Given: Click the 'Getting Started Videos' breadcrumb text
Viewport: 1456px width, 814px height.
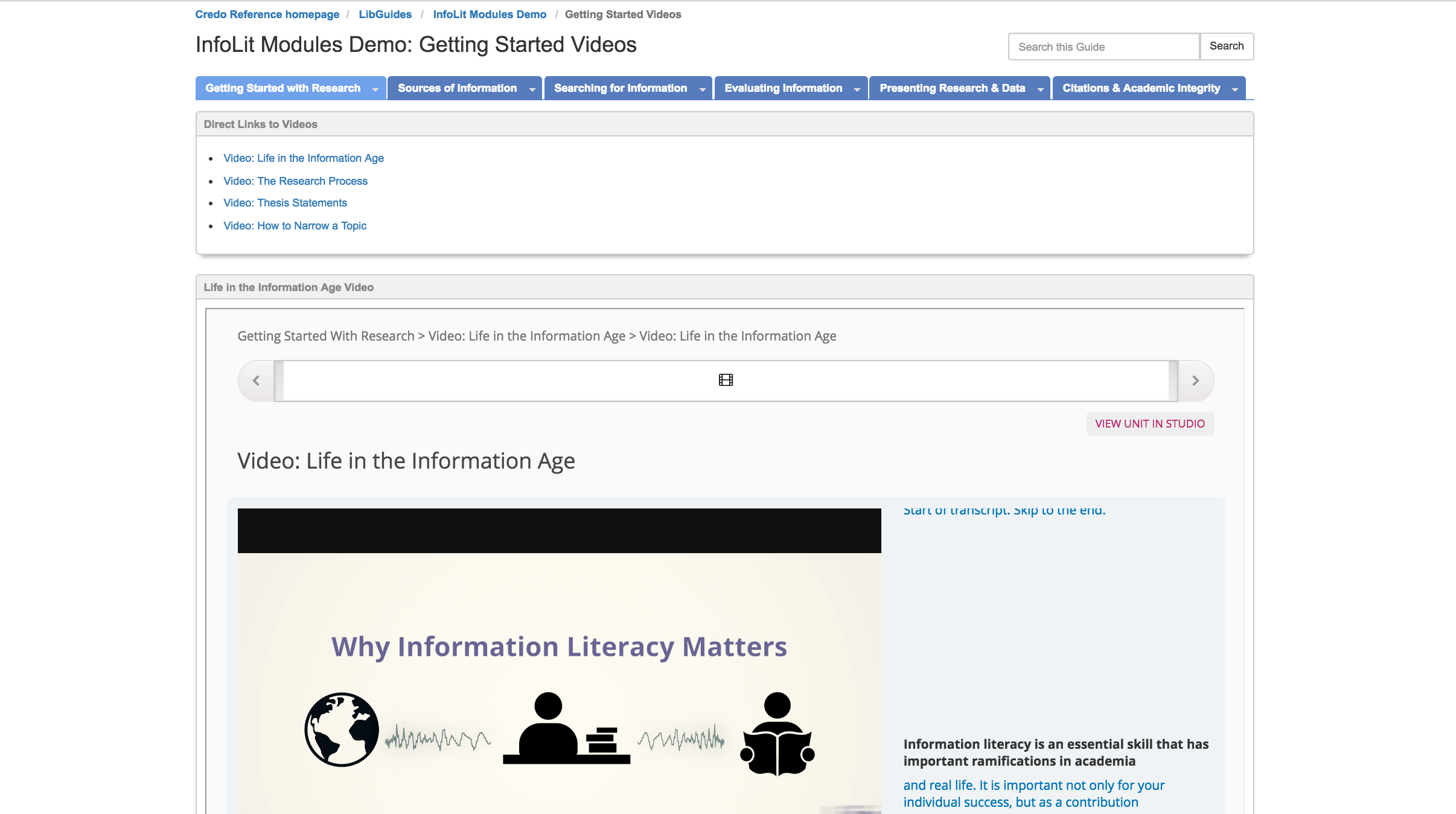Looking at the screenshot, I should pyautogui.click(x=623, y=14).
